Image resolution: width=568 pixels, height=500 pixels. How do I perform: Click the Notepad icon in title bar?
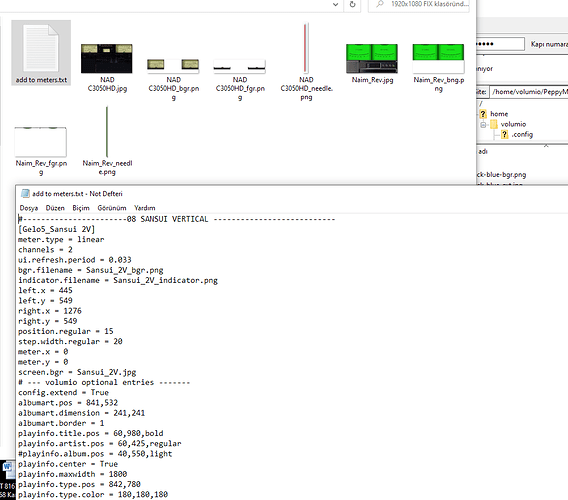[25, 193]
